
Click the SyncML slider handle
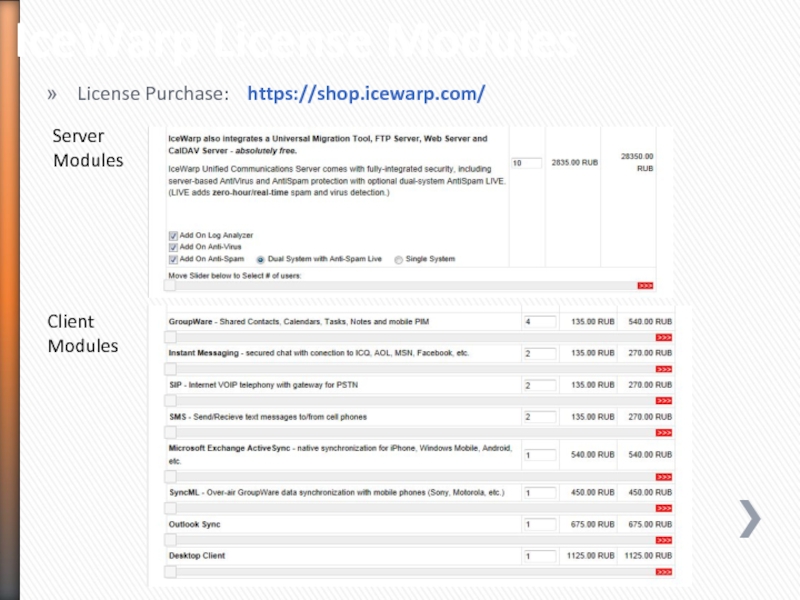[170, 508]
